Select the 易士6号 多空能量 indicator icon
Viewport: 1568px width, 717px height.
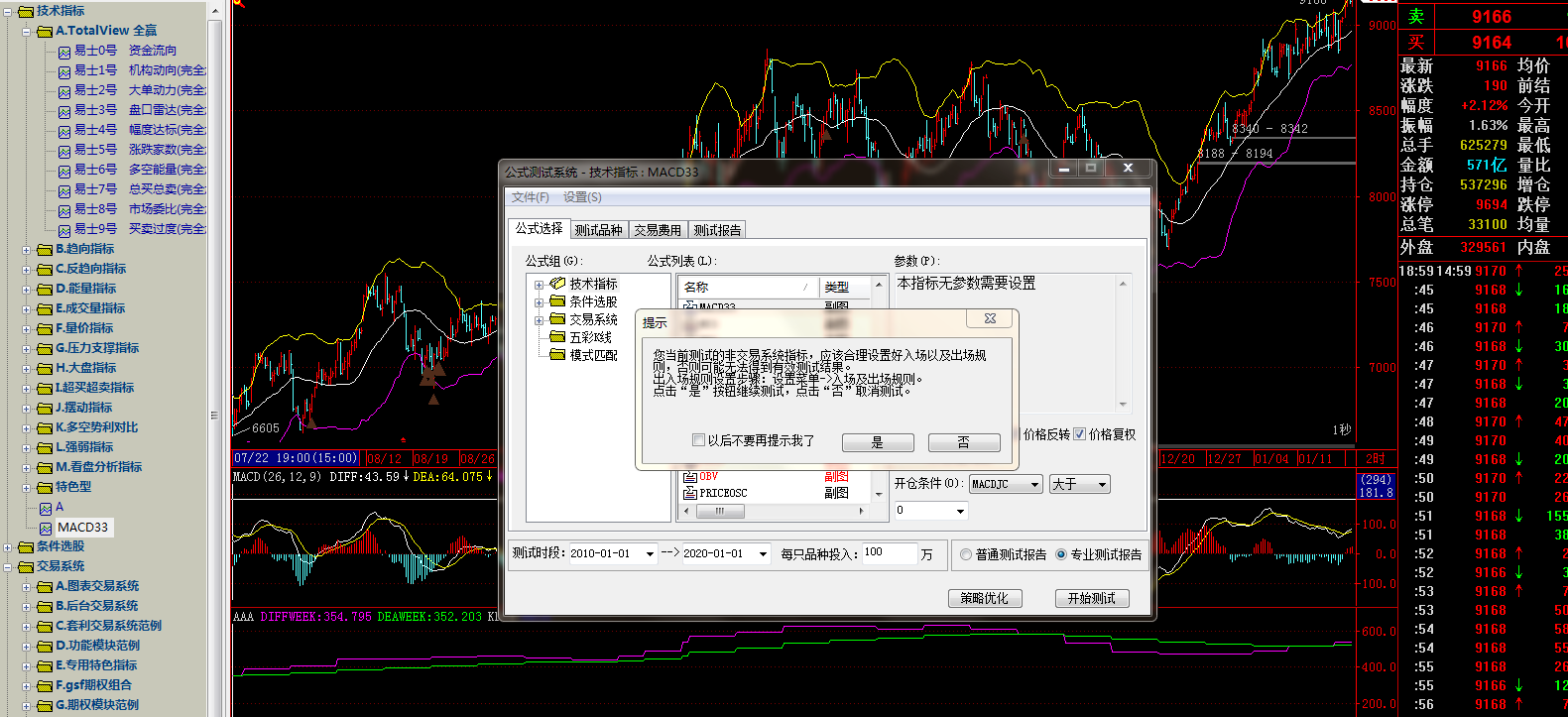[x=64, y=171]
